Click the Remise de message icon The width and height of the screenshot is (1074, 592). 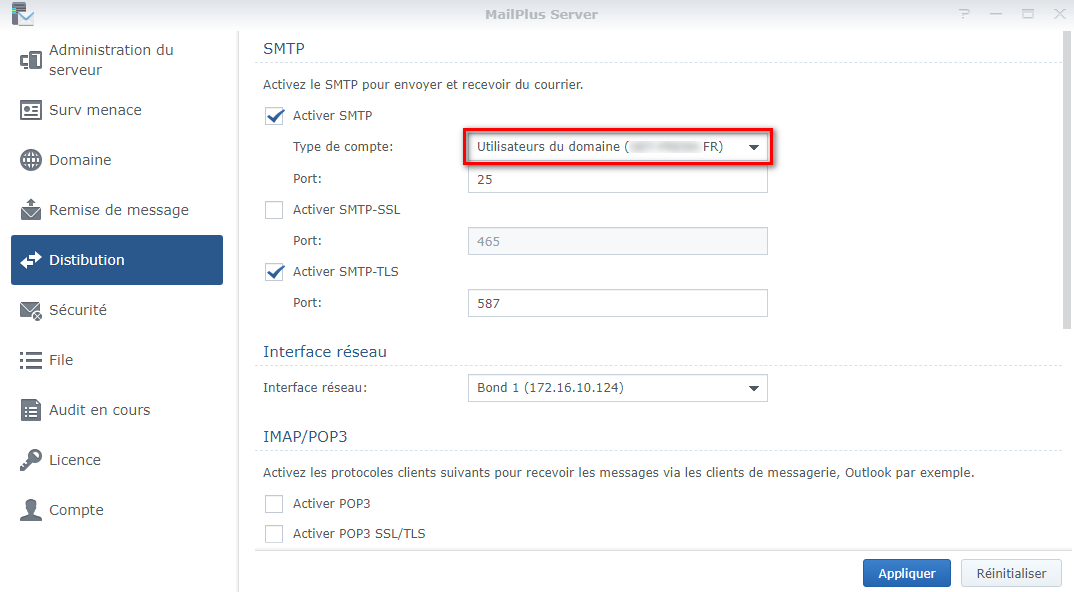[30, 210]
